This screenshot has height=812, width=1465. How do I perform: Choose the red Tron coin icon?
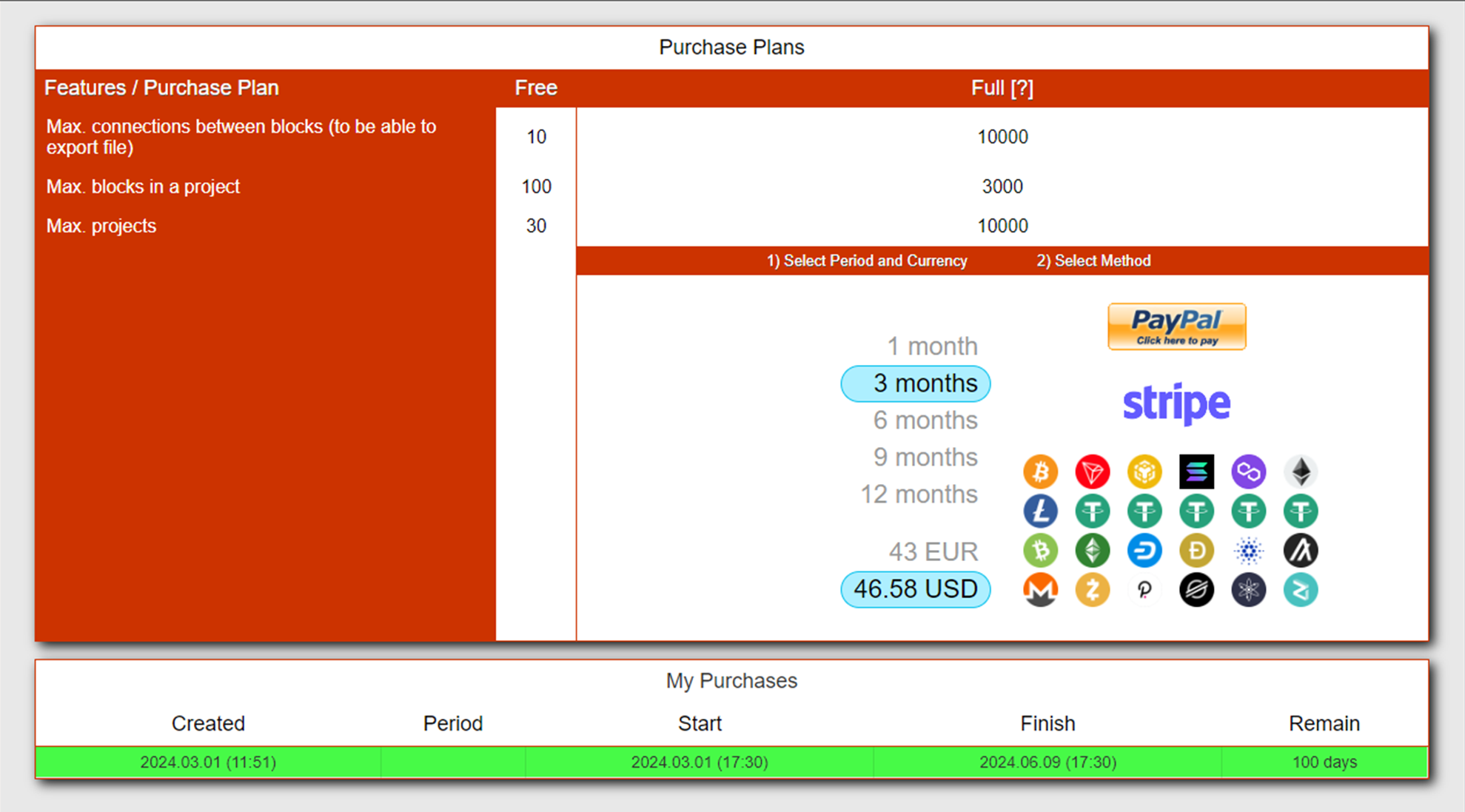1092,472
